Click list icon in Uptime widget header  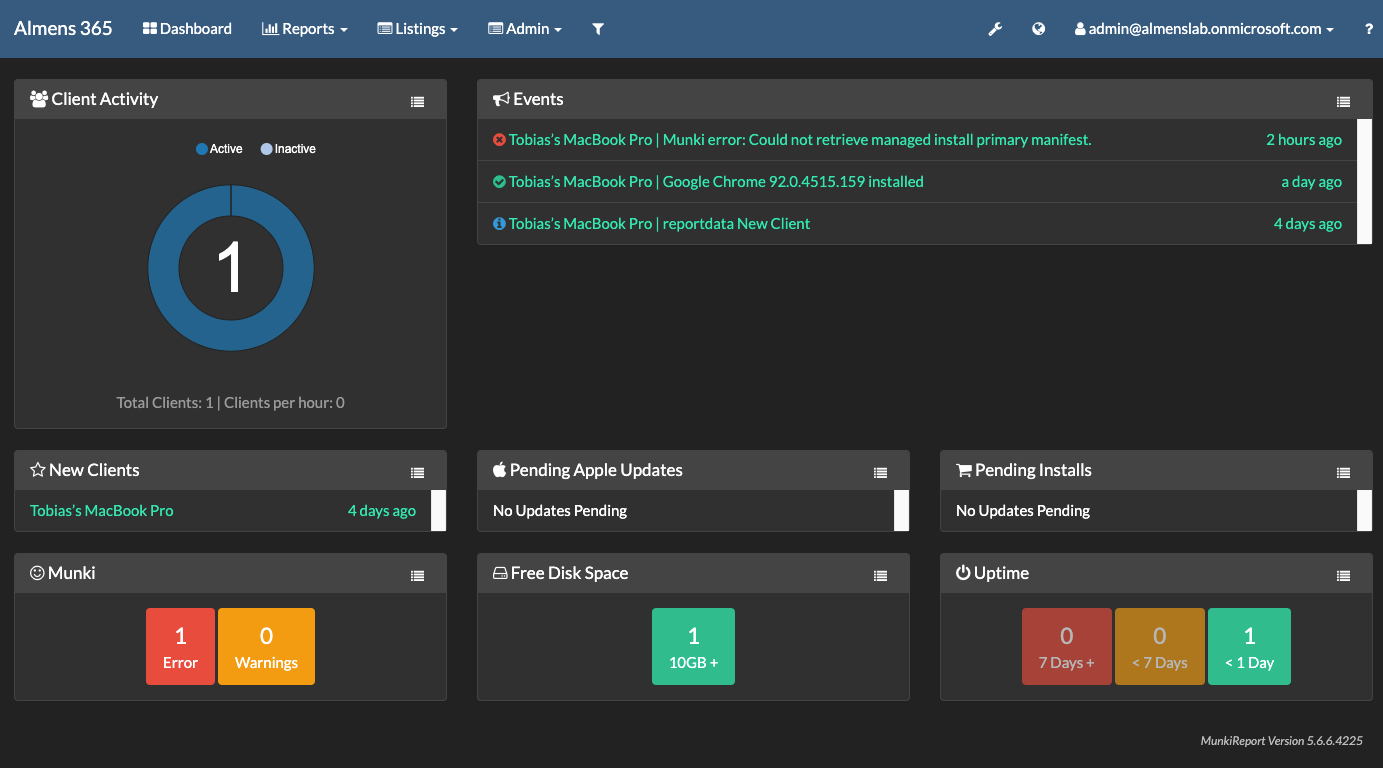[x=1343, y=575]
